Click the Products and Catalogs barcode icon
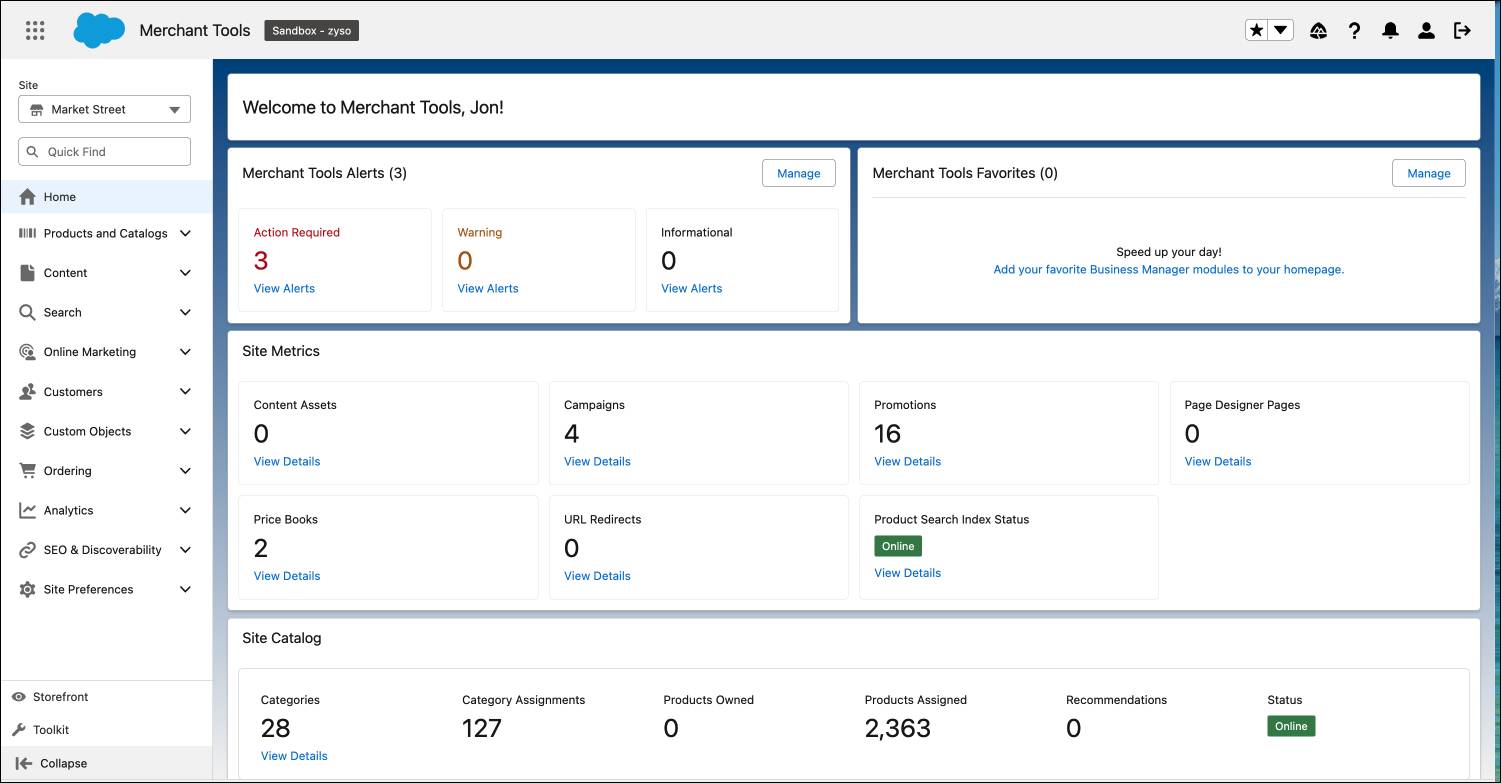The image size is (1501, 783). 27,233
